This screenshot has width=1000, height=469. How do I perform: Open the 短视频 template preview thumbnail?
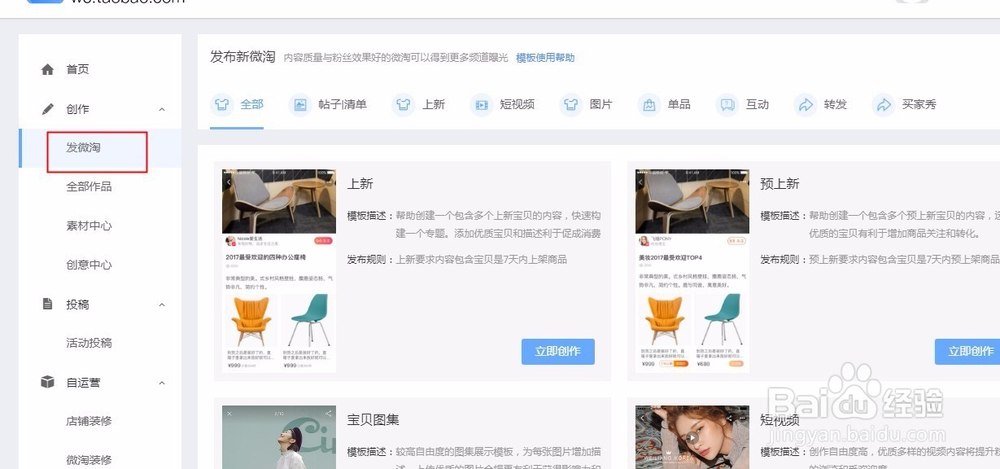coord(693,437)
